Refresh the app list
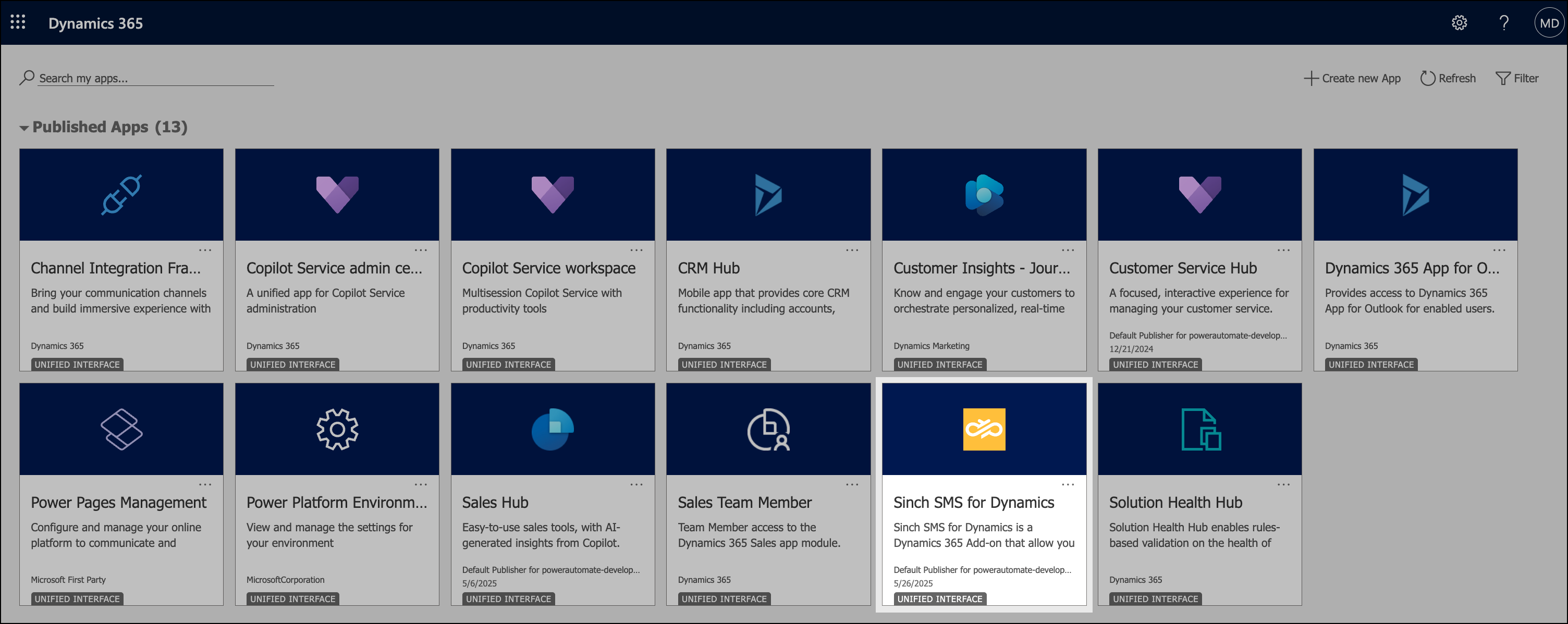Screen dimensions: 1568x624 click(1448, 79)
